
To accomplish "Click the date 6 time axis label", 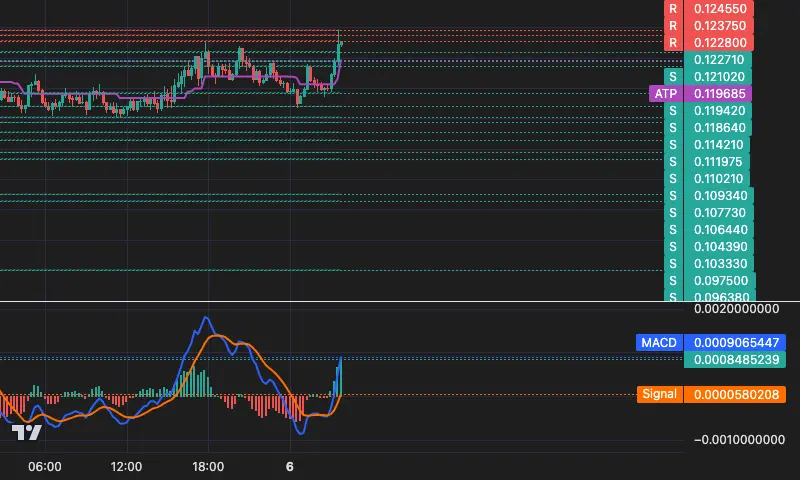I will 290,466.
